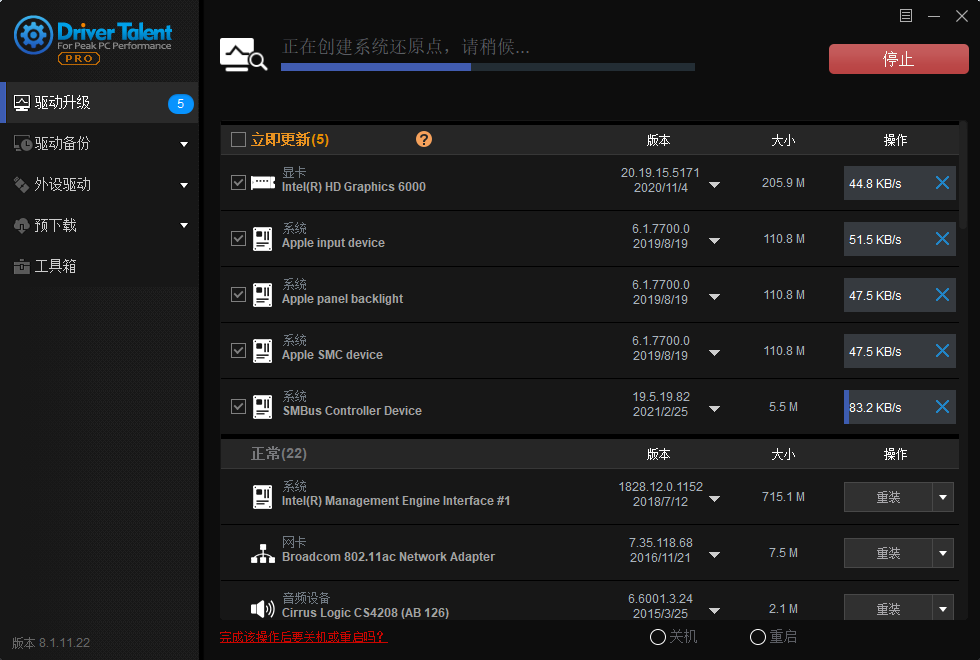Click the orange help question mark icon
The height and width of the screenshot is (660, 980).
tap(424, 139)
